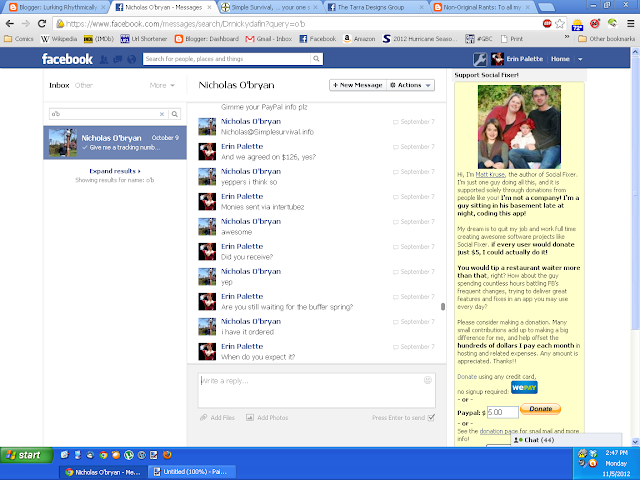The image size is (640, 480).
Task: Switch to Untitled Paint taskbar window
Action: [x=191, y=472]
